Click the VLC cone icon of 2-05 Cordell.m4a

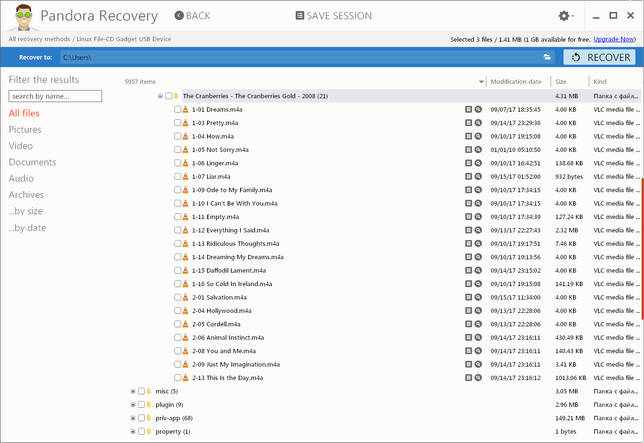pyautogui.click(x=185, y=324)
